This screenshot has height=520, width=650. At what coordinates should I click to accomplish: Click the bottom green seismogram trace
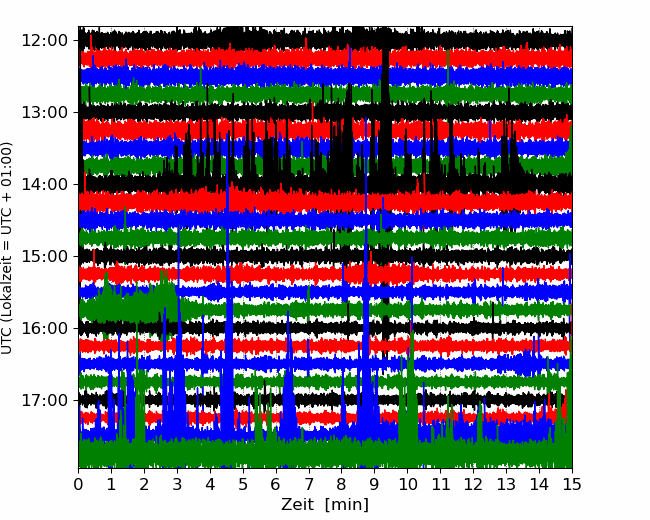(x=325, y=454)
